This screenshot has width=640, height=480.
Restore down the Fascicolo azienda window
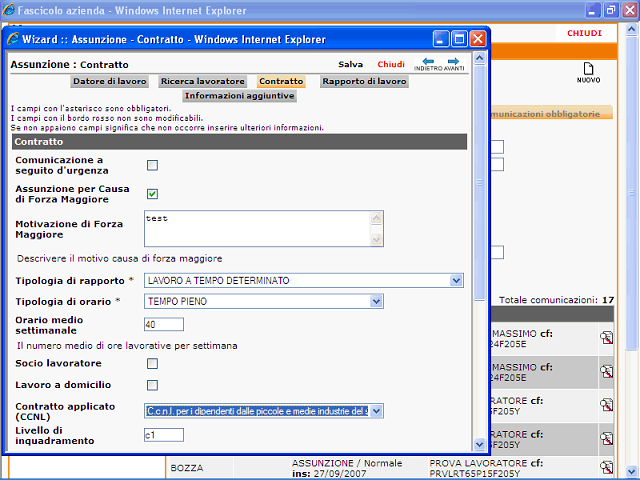[x=611, y=10]
